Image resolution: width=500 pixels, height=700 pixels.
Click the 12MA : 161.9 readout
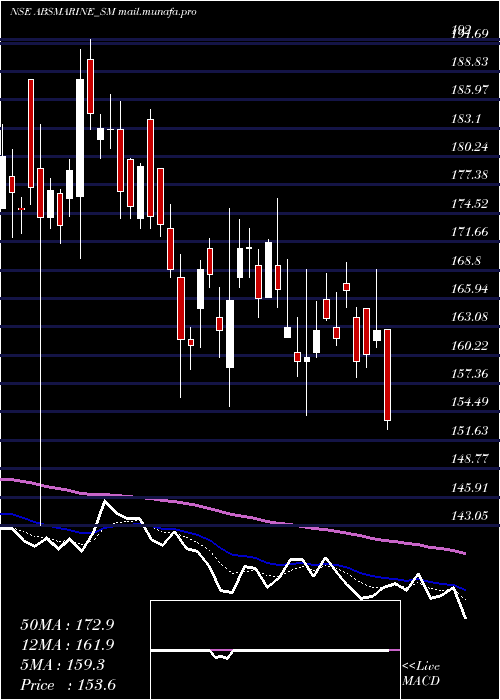[67, 645]
